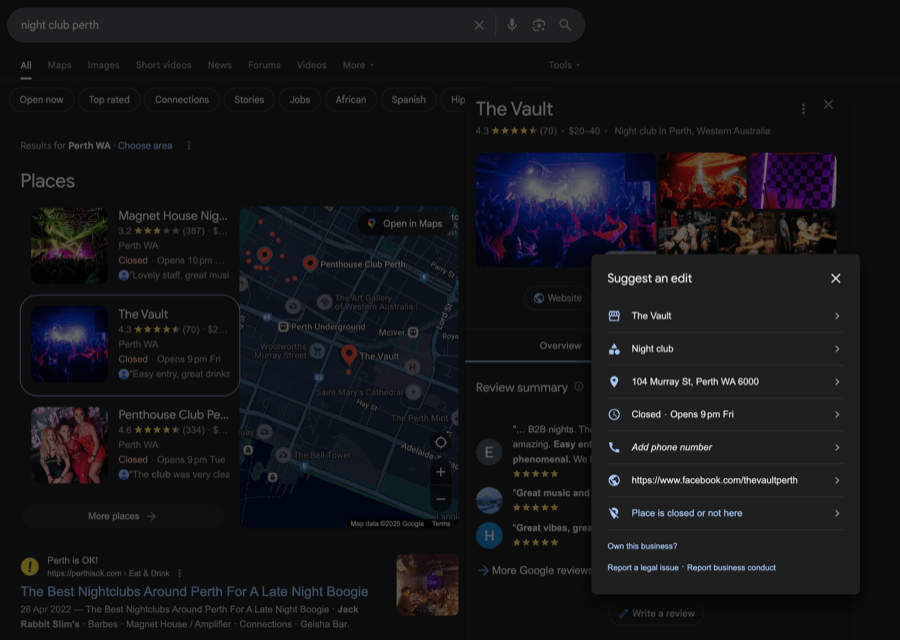
Task: Select Penthouse Club Perth map pin
Action: (310, 263)
